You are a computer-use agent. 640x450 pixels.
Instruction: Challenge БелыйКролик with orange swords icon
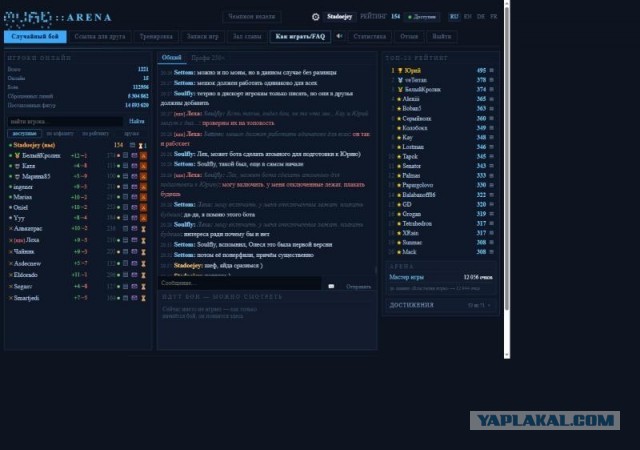(x=143, y=156)
